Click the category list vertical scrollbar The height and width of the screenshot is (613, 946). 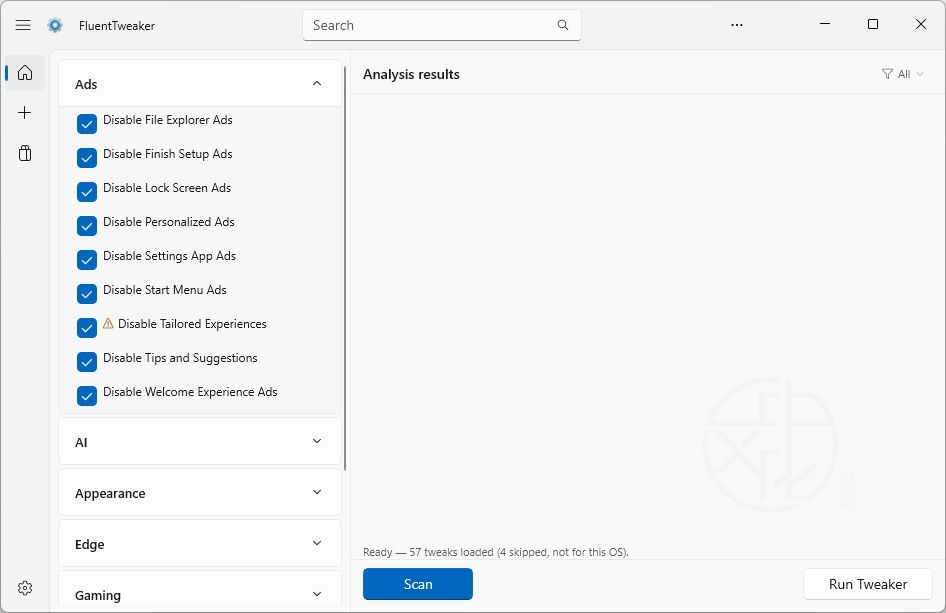tap(344, 268)
